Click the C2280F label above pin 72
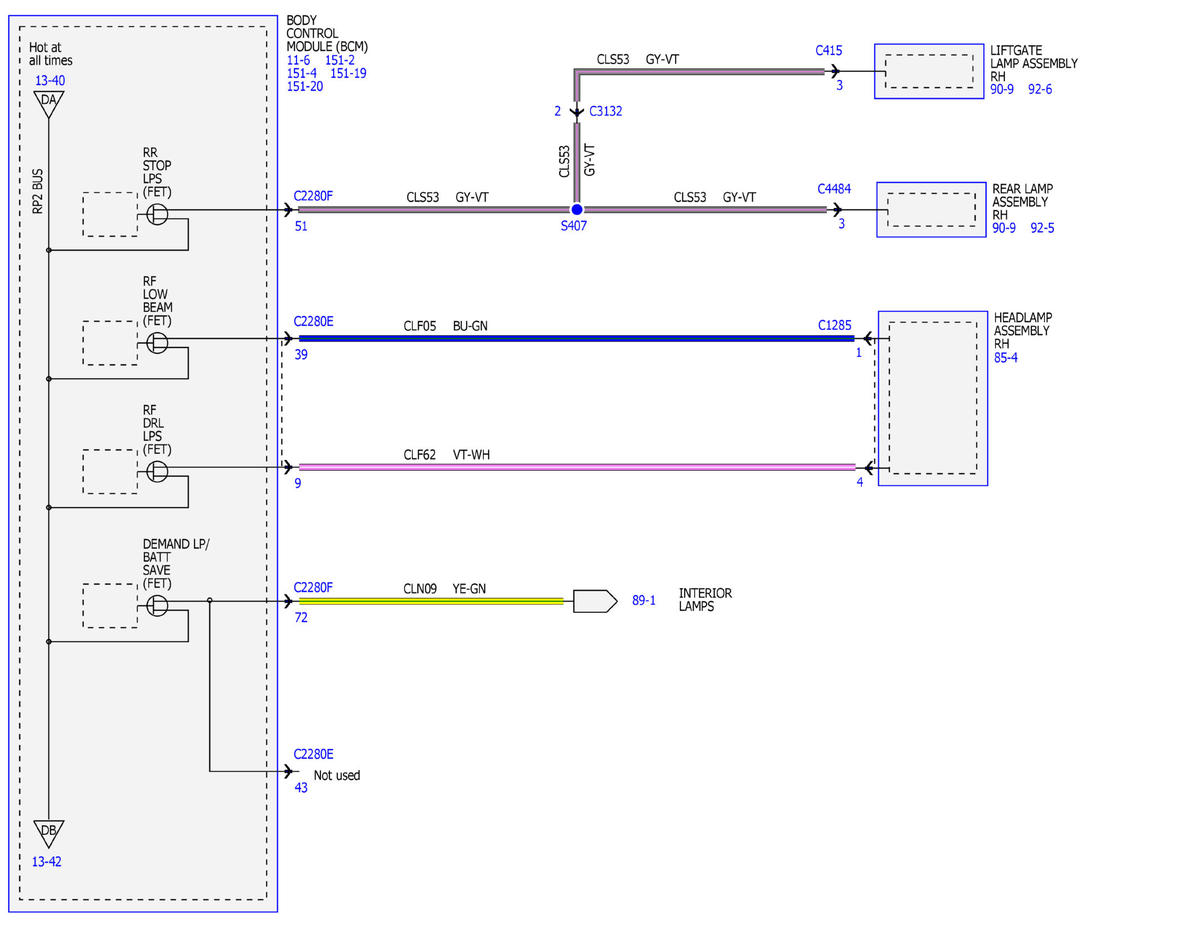1200x927 pixels. pos(314,587)
